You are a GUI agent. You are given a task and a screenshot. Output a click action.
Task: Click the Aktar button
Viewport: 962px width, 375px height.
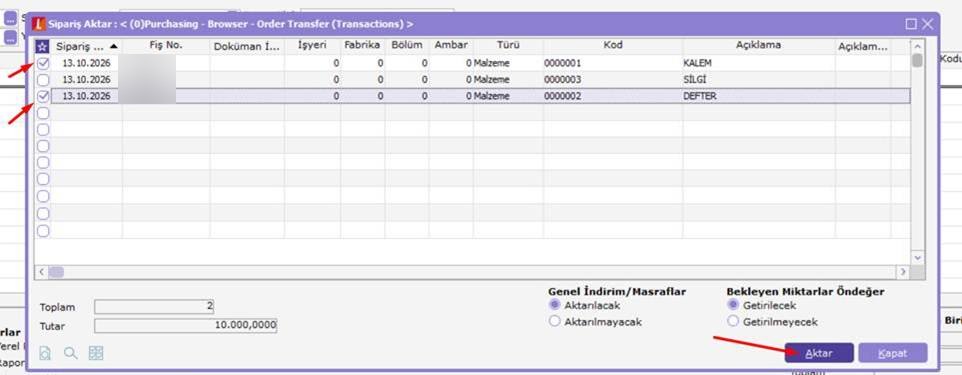819,353
